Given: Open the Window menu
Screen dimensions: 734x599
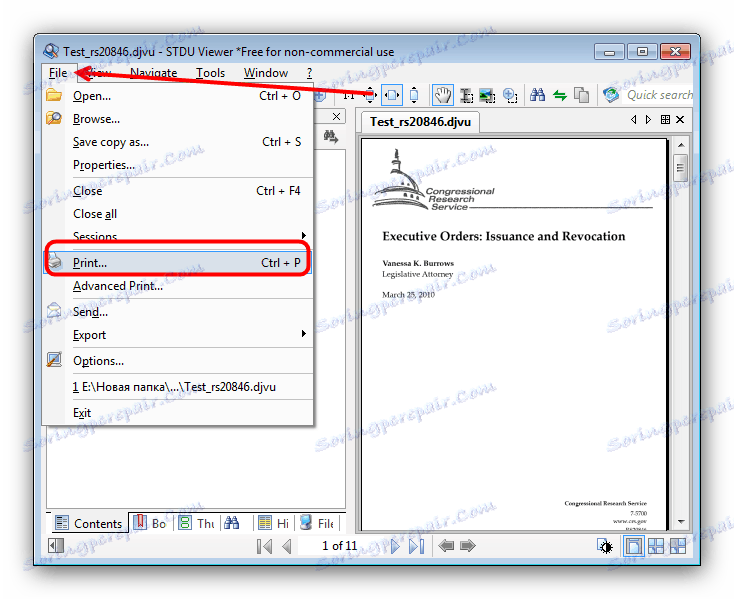Looking at the screenshot, I should [x=265, y=73].
